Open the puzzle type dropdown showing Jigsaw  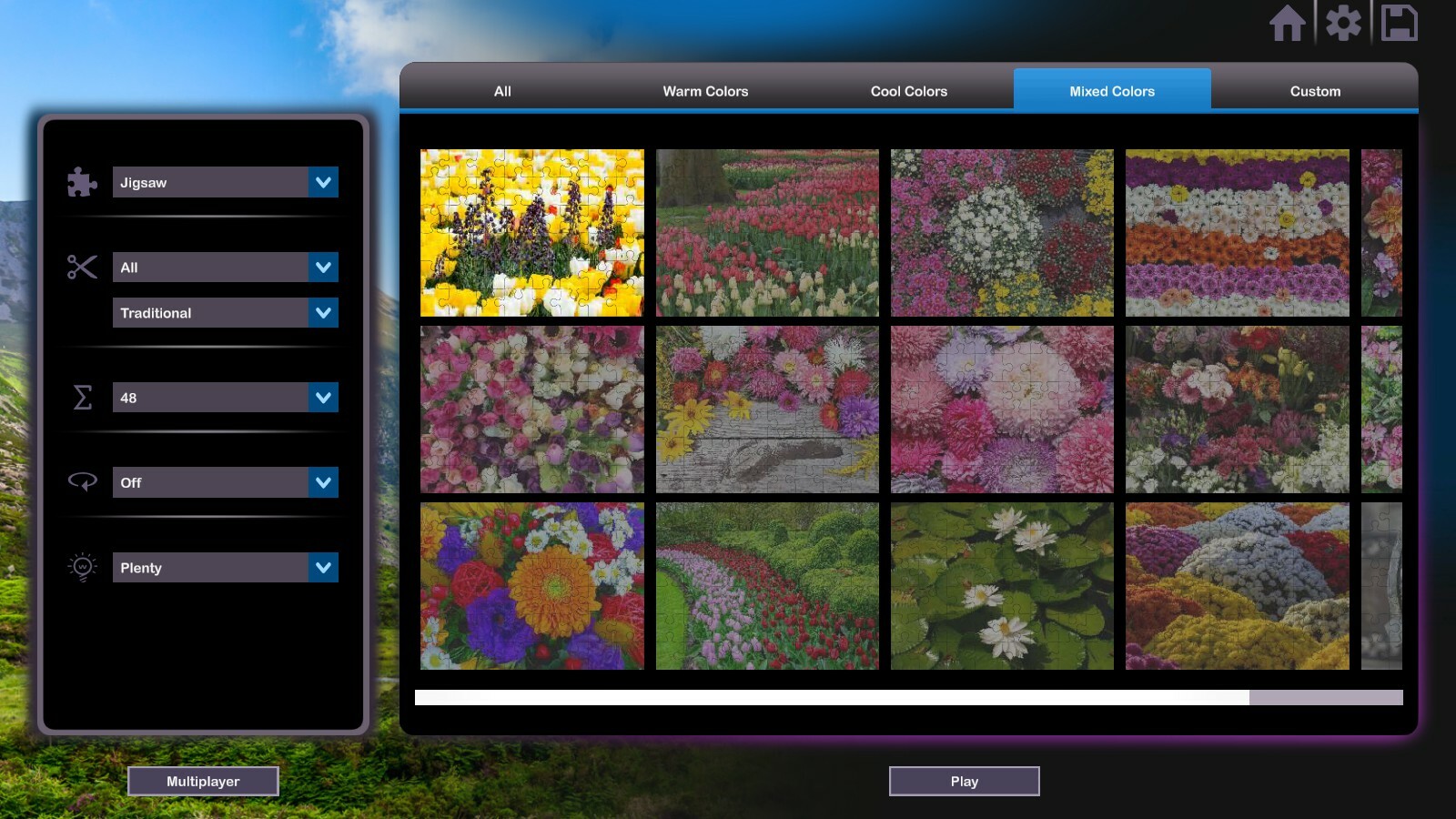(225, 182)
